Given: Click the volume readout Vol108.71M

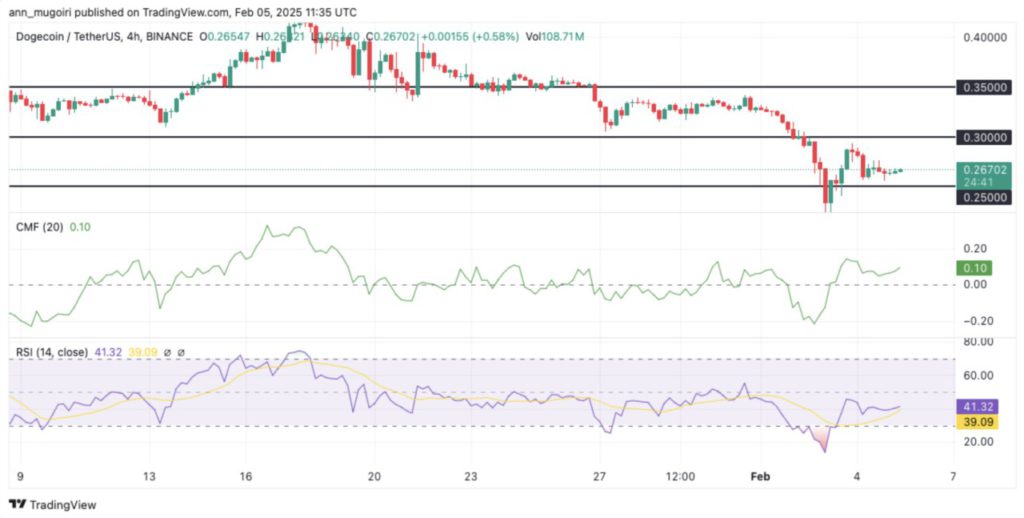Looking at the screenshot, I should [555, 37].
